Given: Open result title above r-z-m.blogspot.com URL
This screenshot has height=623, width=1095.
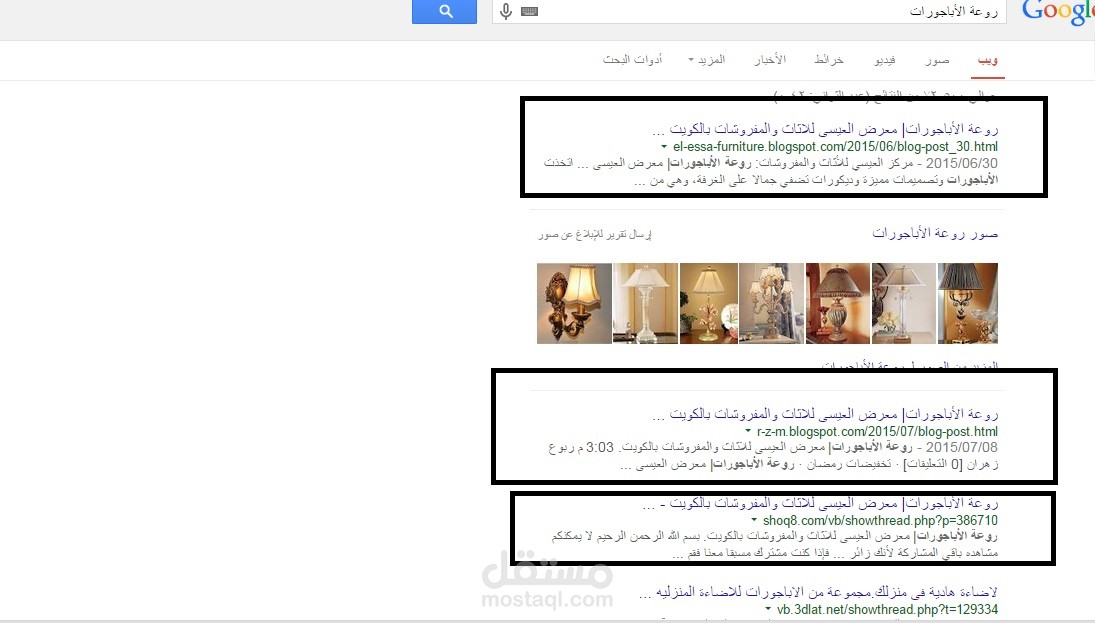Looking at the screenshot, I should click(x=825, y=414).
